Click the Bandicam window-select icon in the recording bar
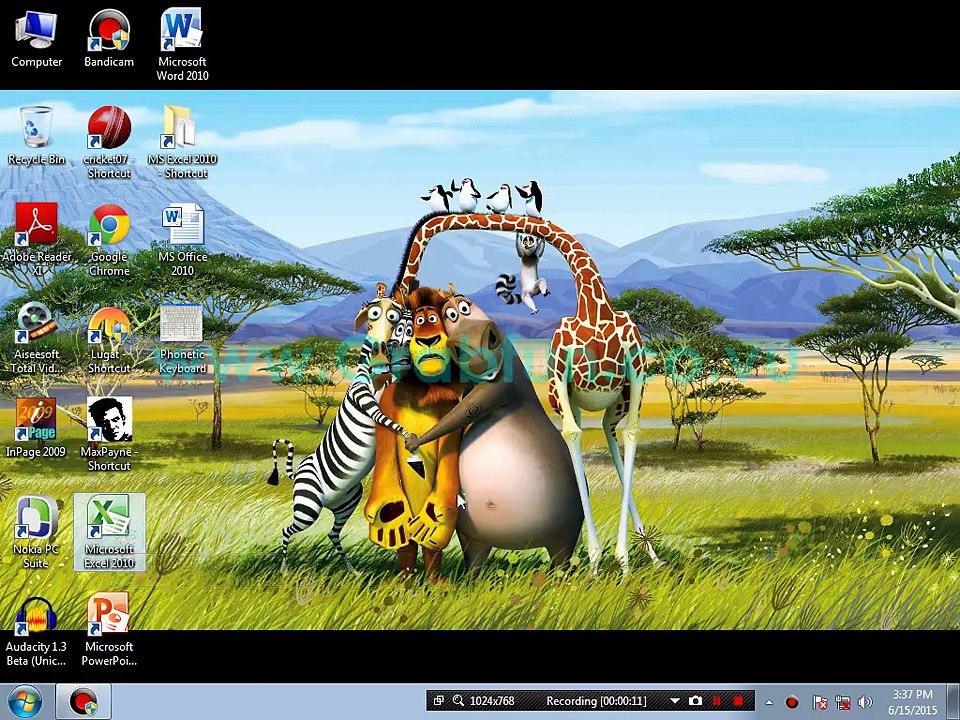The width and height of the screenshot is (960, 720). [438, 701]
